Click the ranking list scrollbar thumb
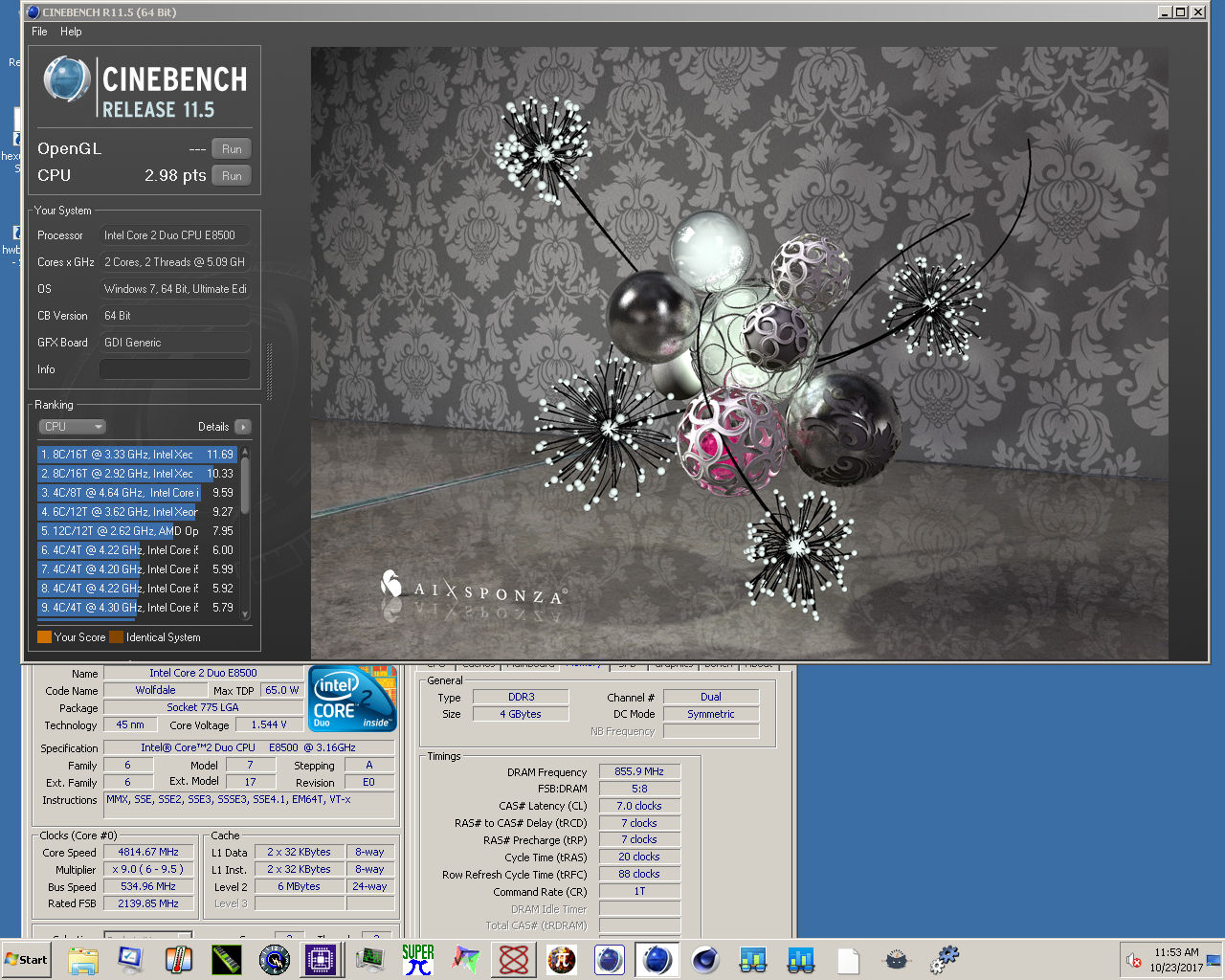 point(245,484)
